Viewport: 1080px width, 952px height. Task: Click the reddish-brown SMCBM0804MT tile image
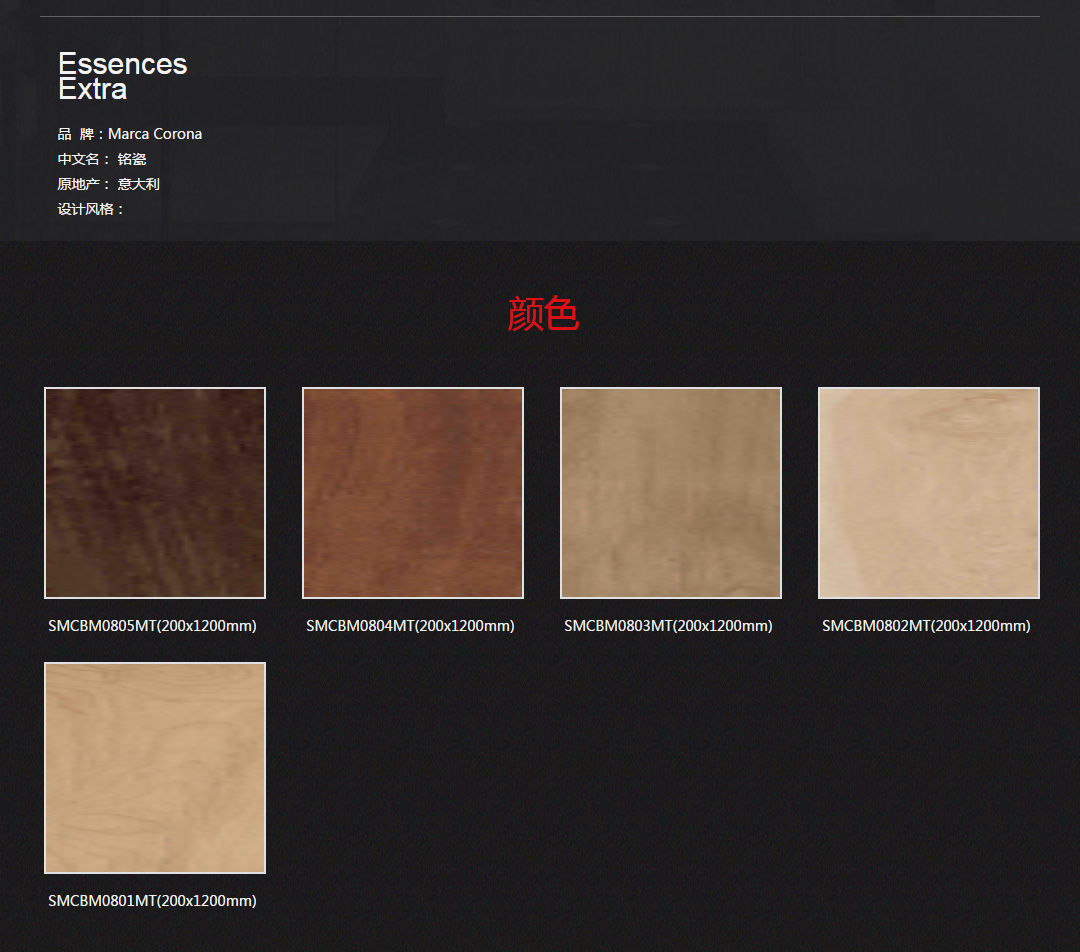click(413, 493)
